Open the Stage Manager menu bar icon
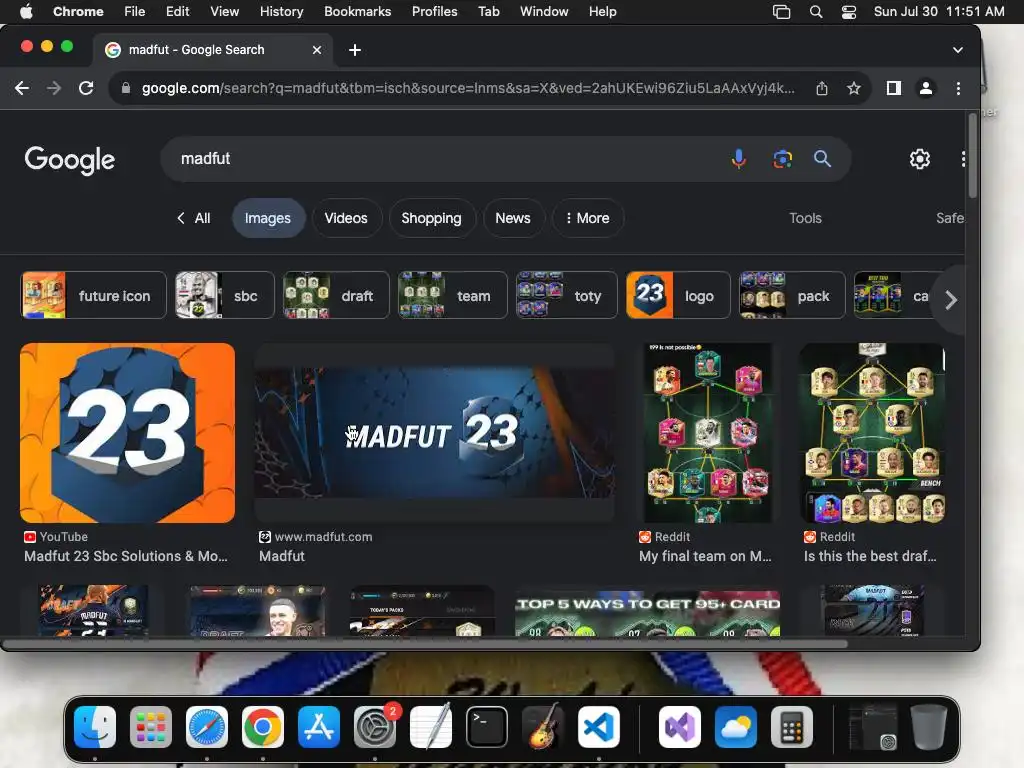Viewport: 1024px width, 768px height. click(781, 12)
